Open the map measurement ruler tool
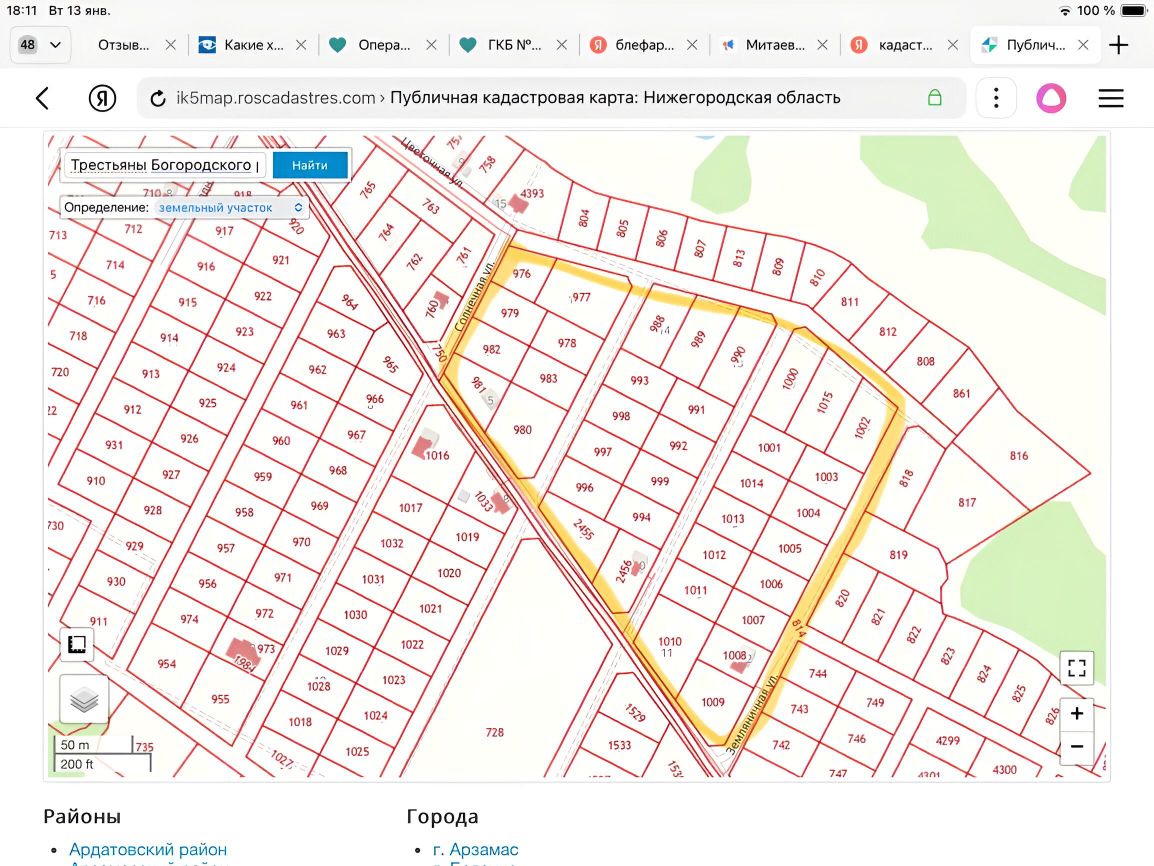This screenshot has height=866, width=1154. tap(77, 645)
